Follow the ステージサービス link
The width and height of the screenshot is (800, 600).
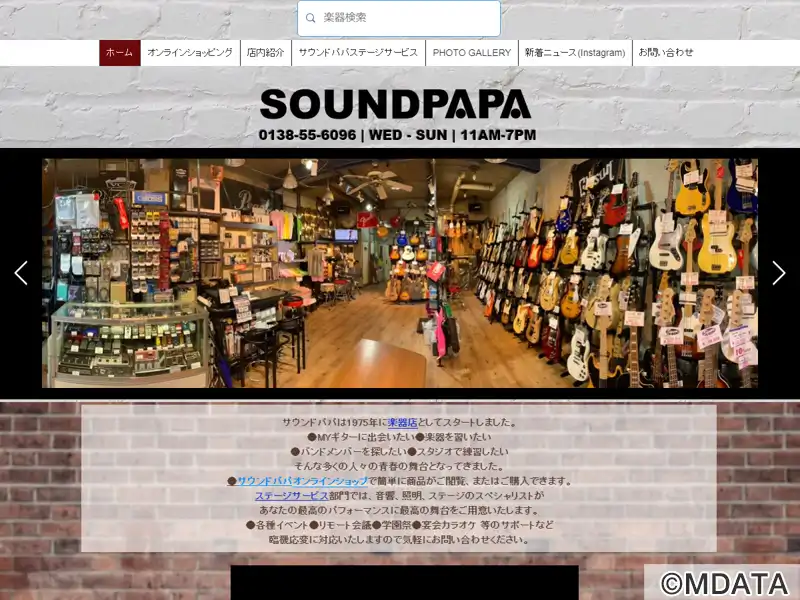[291, 496]
